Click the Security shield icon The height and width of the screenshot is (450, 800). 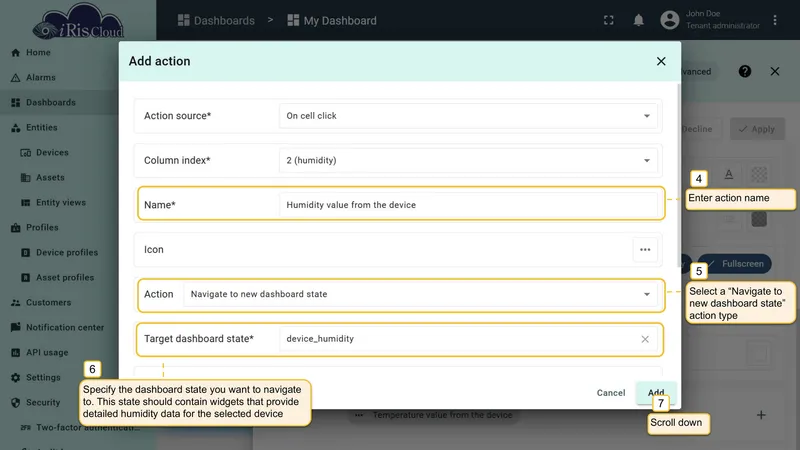15,403
